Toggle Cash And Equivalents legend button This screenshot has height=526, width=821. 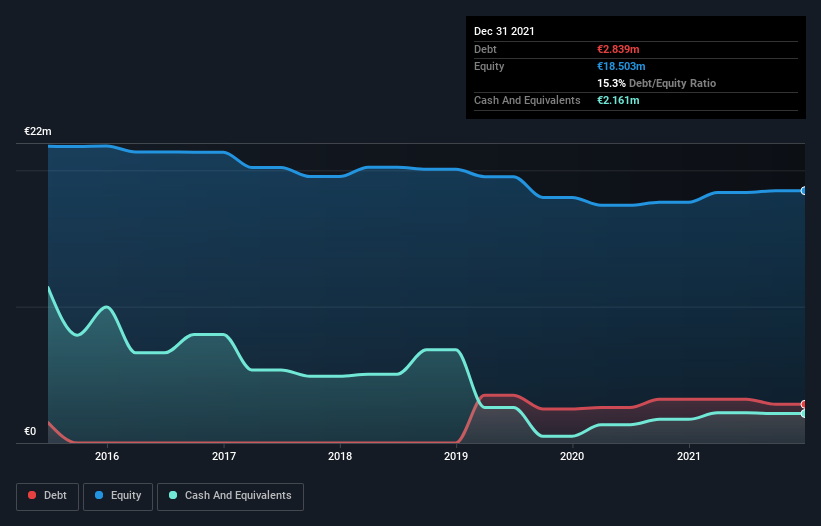(230, 496)
